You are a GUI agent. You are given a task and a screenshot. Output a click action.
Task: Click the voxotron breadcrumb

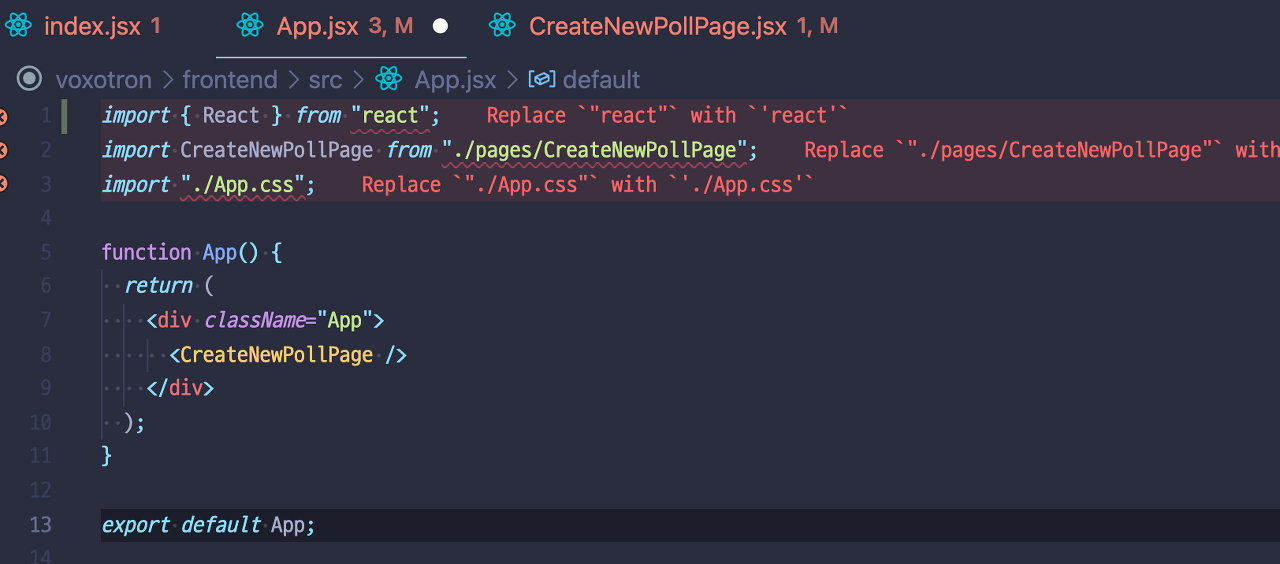(103, 80)
